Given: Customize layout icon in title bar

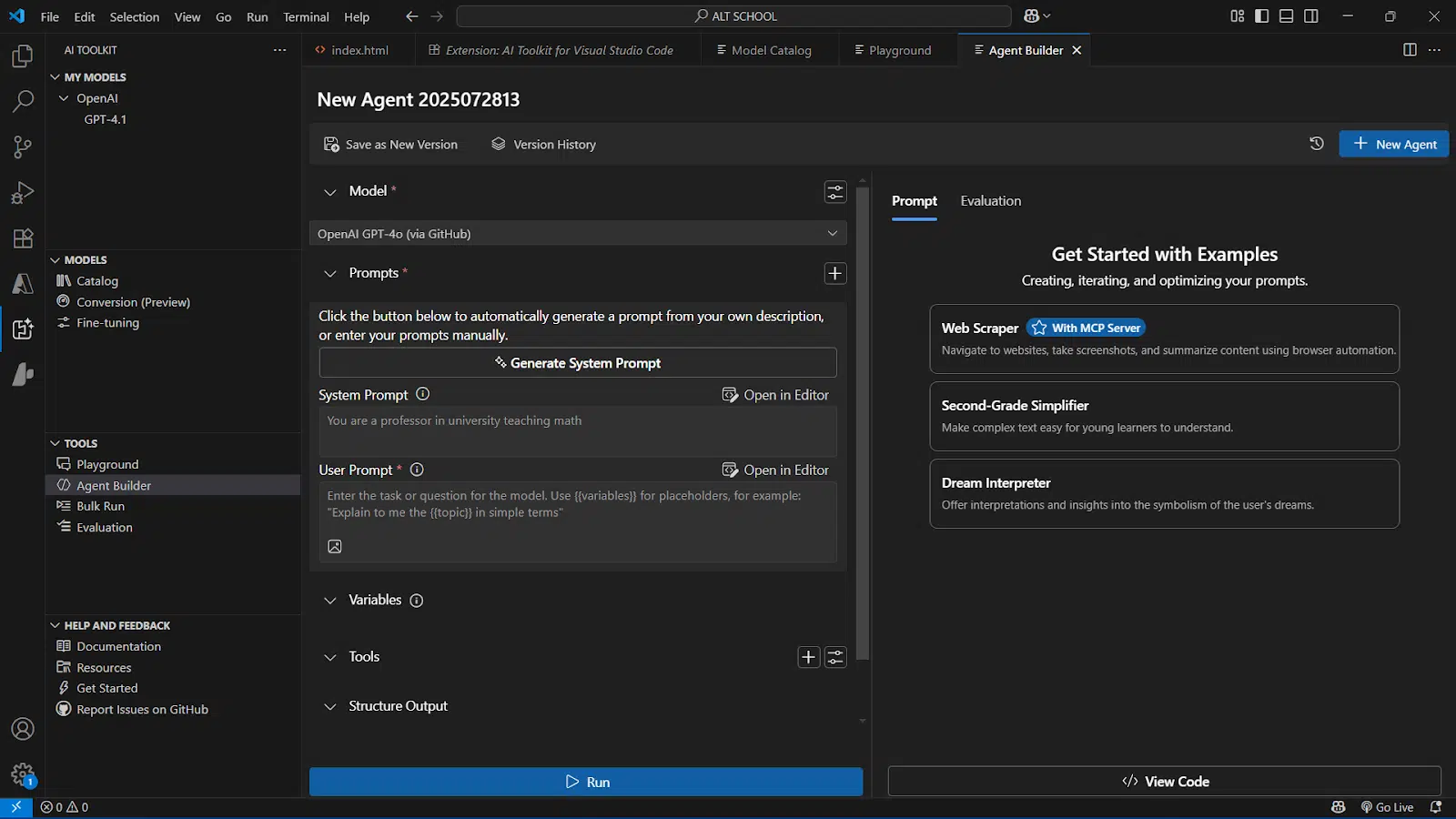Looking at the screenshot, I should pos(1237,15).
